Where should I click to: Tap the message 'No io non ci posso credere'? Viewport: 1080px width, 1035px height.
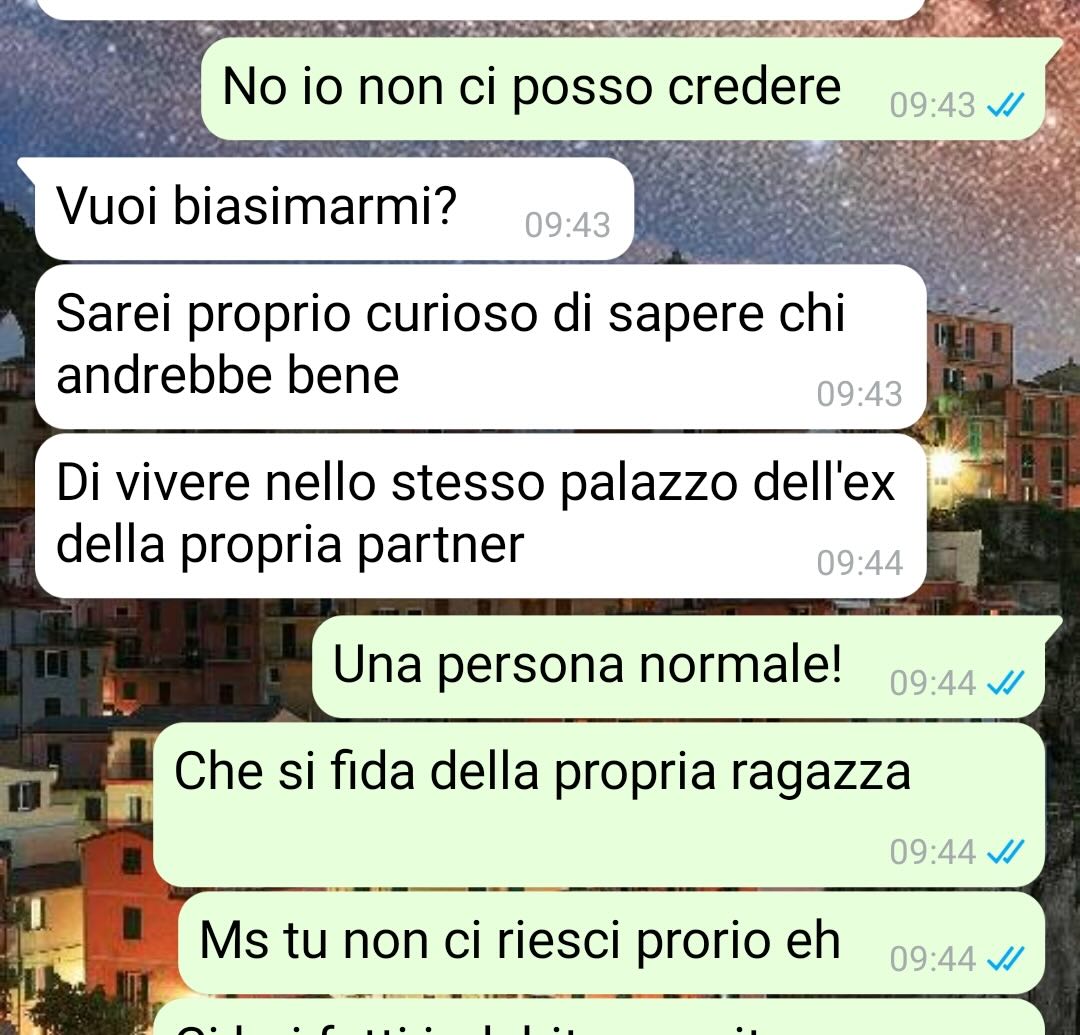tap(623, 88)
